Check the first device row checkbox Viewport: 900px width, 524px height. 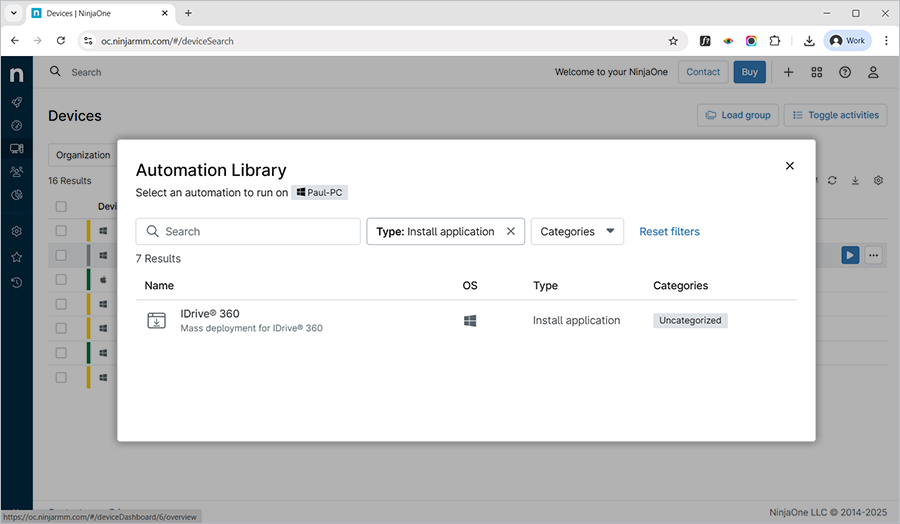coord(61,230)
